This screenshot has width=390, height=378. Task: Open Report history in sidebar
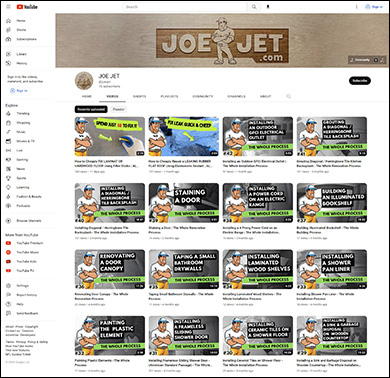tap(28, 295)
